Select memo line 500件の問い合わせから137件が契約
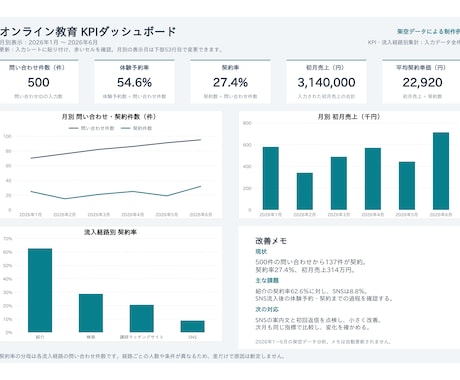The image size is (460, 380). tap(311, 262)
